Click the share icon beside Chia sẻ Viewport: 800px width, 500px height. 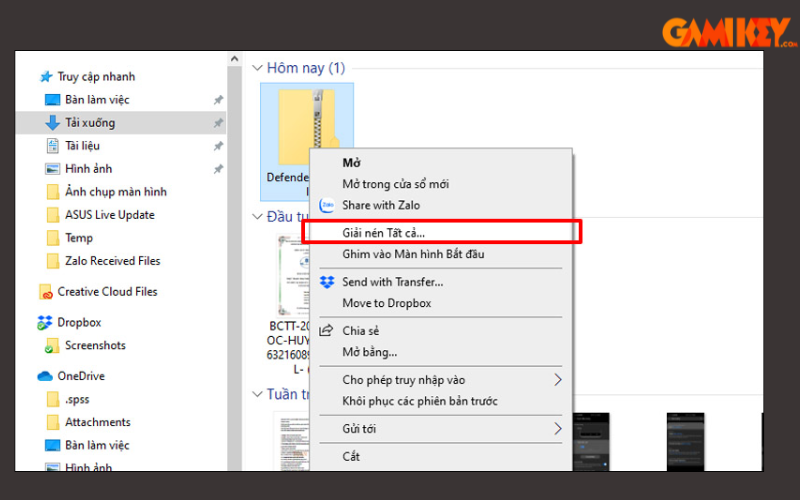point(326,331)
